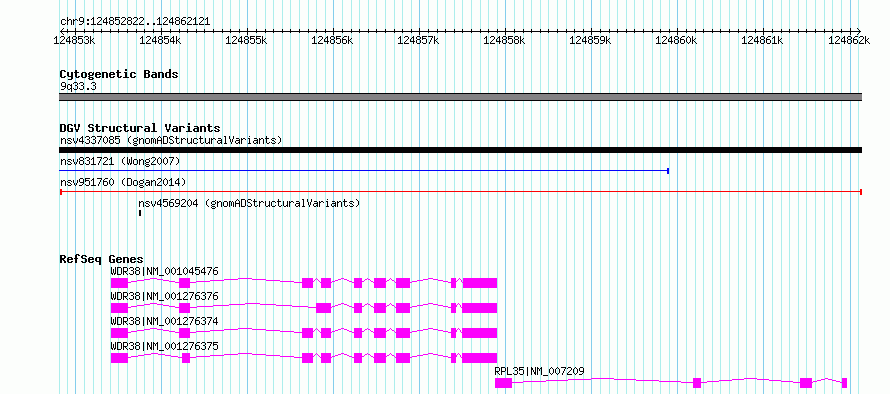Click the blue nsv831721 variant line

364,170
